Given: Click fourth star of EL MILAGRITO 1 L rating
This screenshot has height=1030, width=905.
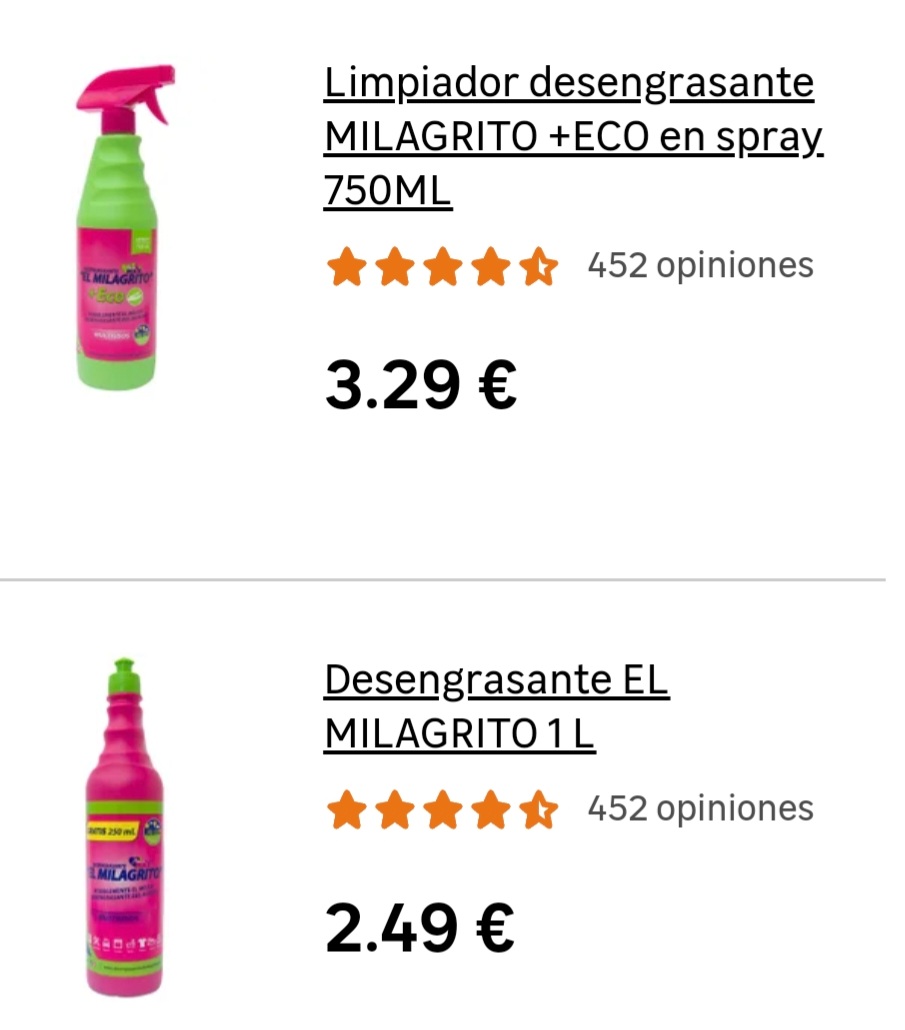Looking at the screenshot, I should pyautogui.click(x=491, y=809).
